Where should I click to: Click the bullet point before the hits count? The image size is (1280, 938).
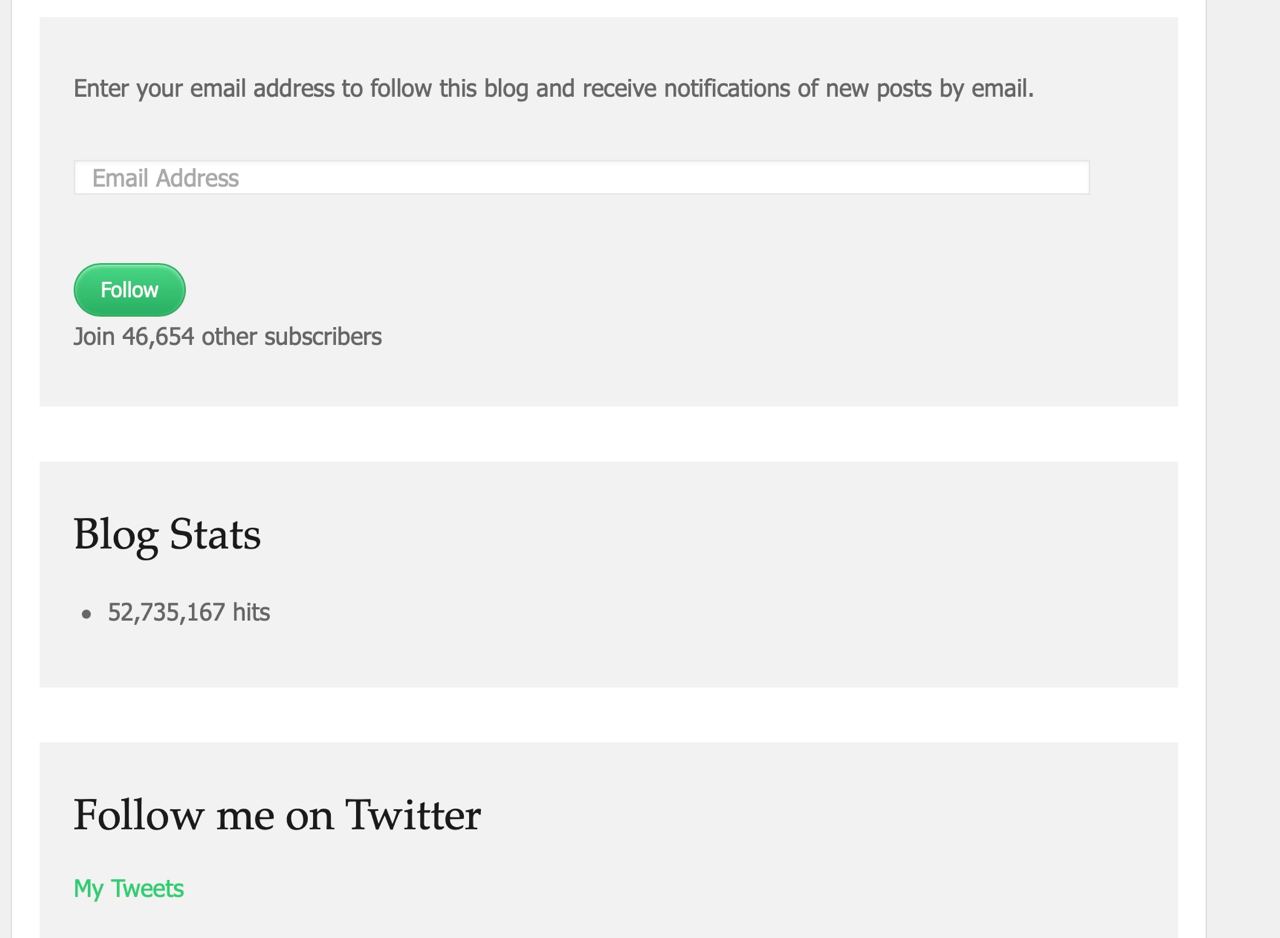click(x=86, y=614)
